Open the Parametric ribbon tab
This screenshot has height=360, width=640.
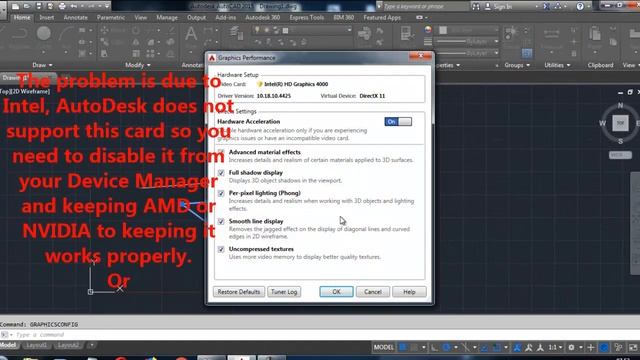click(111, 18)
